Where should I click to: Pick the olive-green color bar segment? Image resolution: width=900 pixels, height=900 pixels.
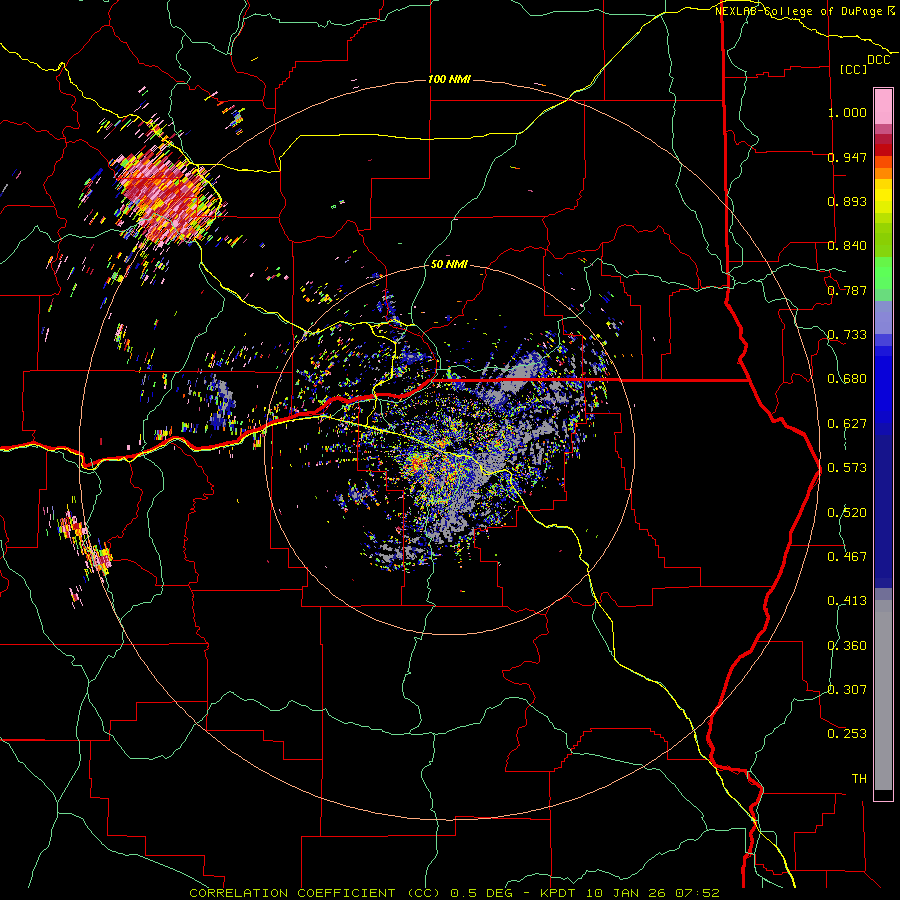coord(883,239)
